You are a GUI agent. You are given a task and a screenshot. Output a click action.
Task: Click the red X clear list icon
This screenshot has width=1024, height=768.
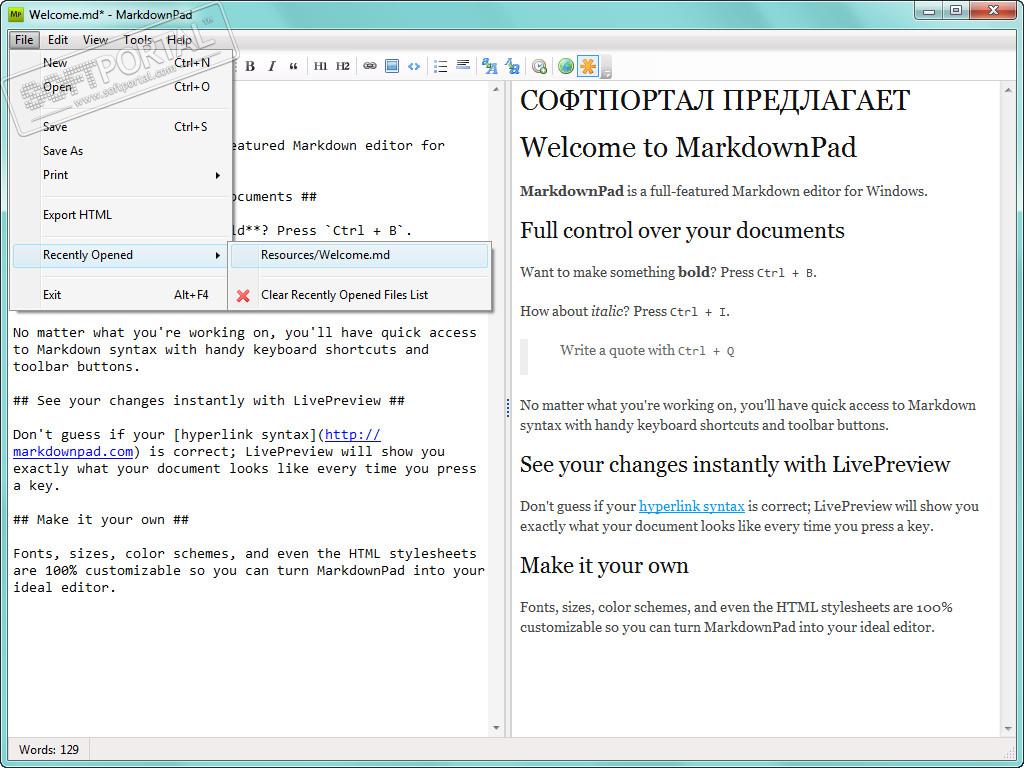click(x=243, y=295)
